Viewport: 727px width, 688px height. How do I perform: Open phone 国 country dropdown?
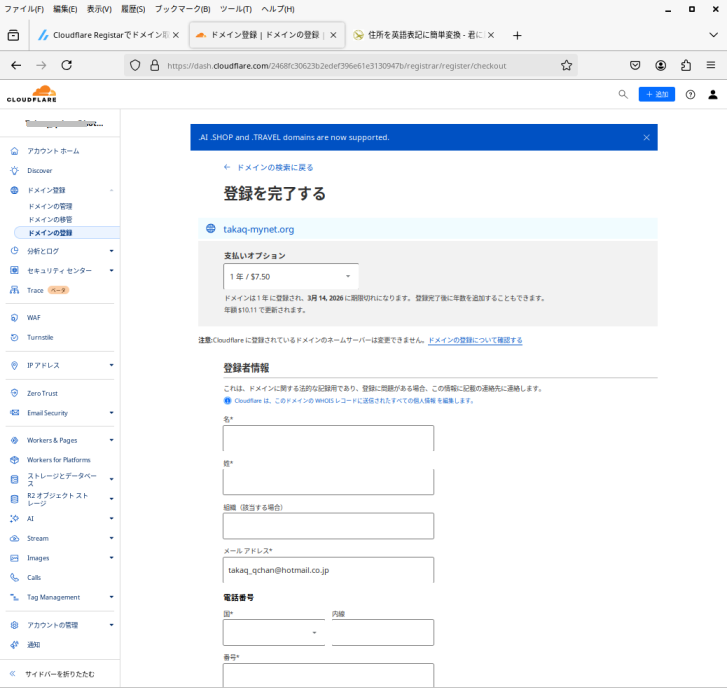[274, 632]
